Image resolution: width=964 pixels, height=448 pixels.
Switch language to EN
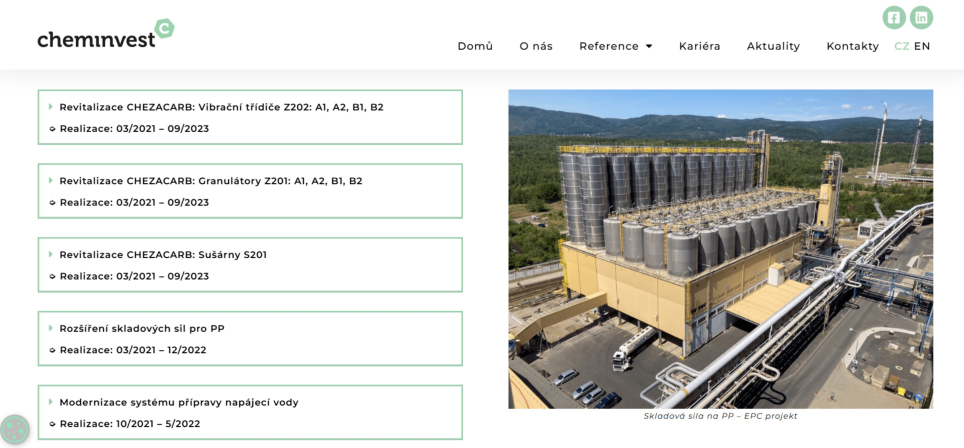coord(922,46)
